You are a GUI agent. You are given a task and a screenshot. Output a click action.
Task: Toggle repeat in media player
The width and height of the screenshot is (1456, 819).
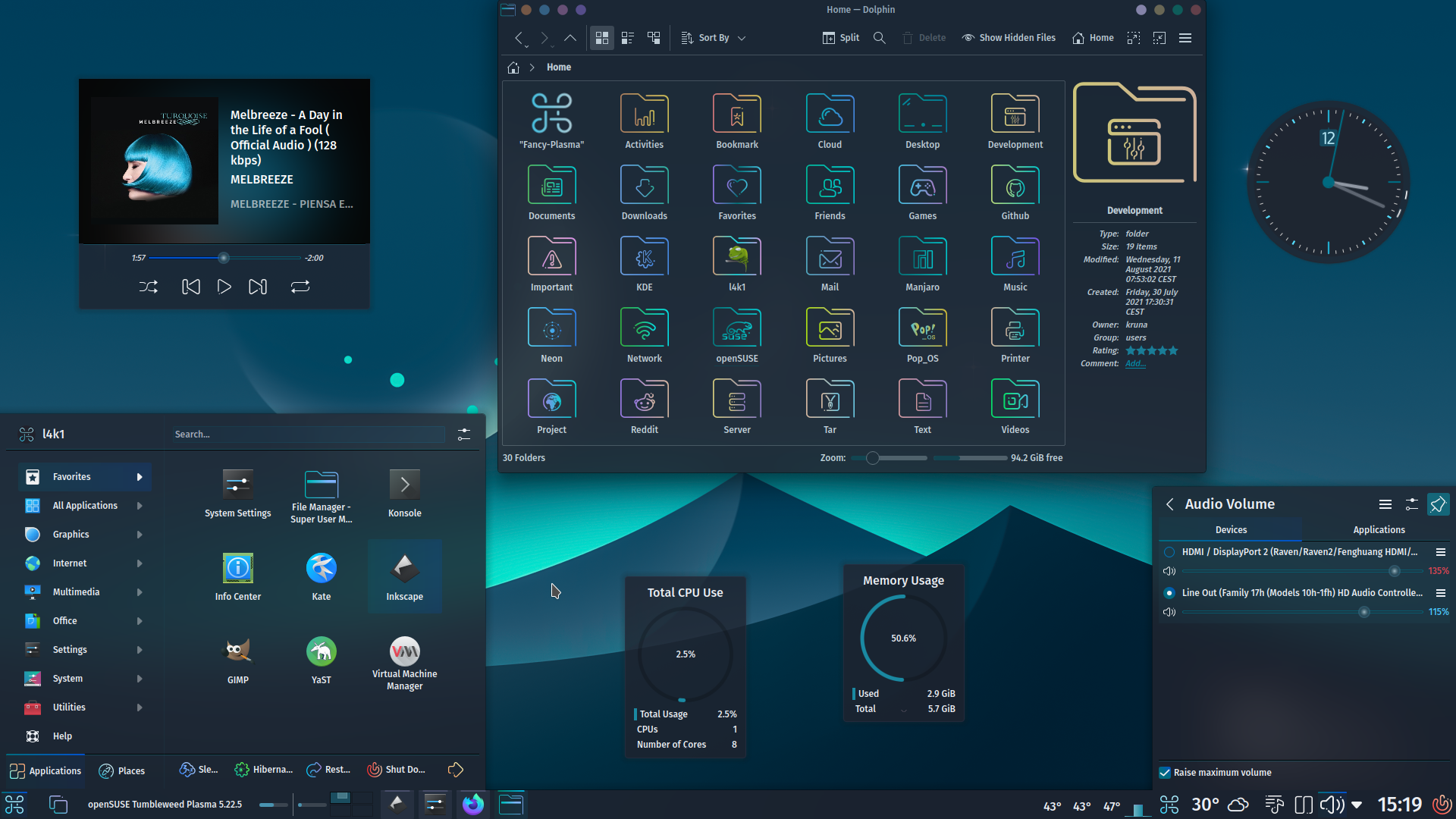[x=300, y=287]
